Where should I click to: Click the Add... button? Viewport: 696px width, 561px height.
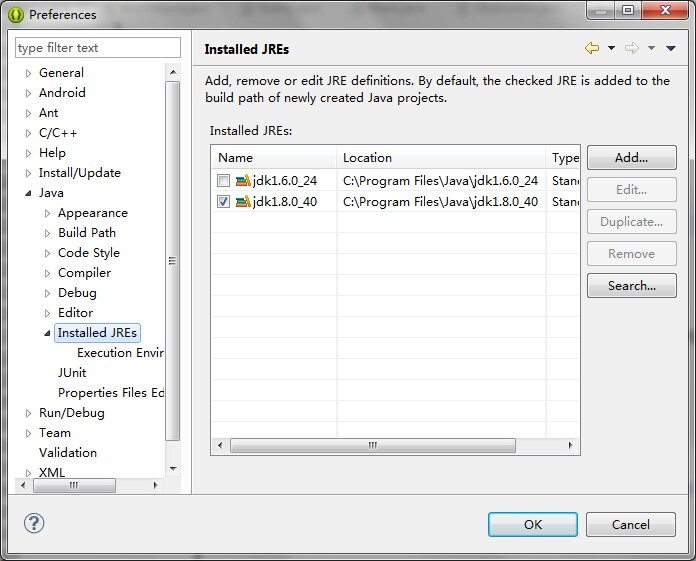pyautogui.click(x=632, y=158)
